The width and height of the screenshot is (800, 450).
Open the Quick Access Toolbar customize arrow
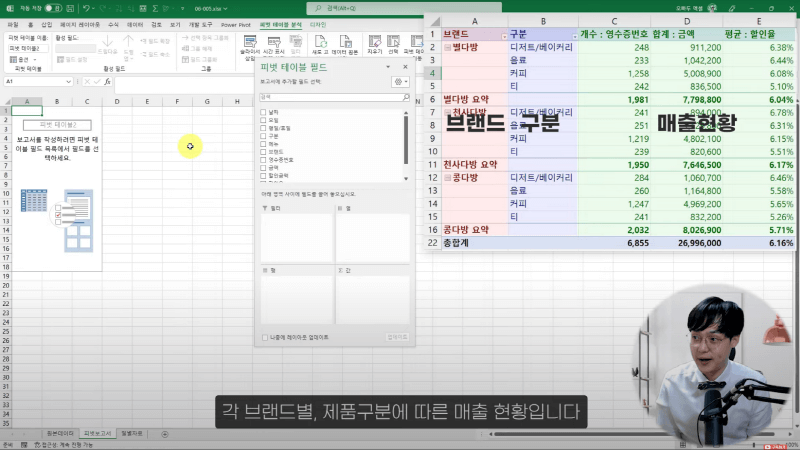pos(183,9)
